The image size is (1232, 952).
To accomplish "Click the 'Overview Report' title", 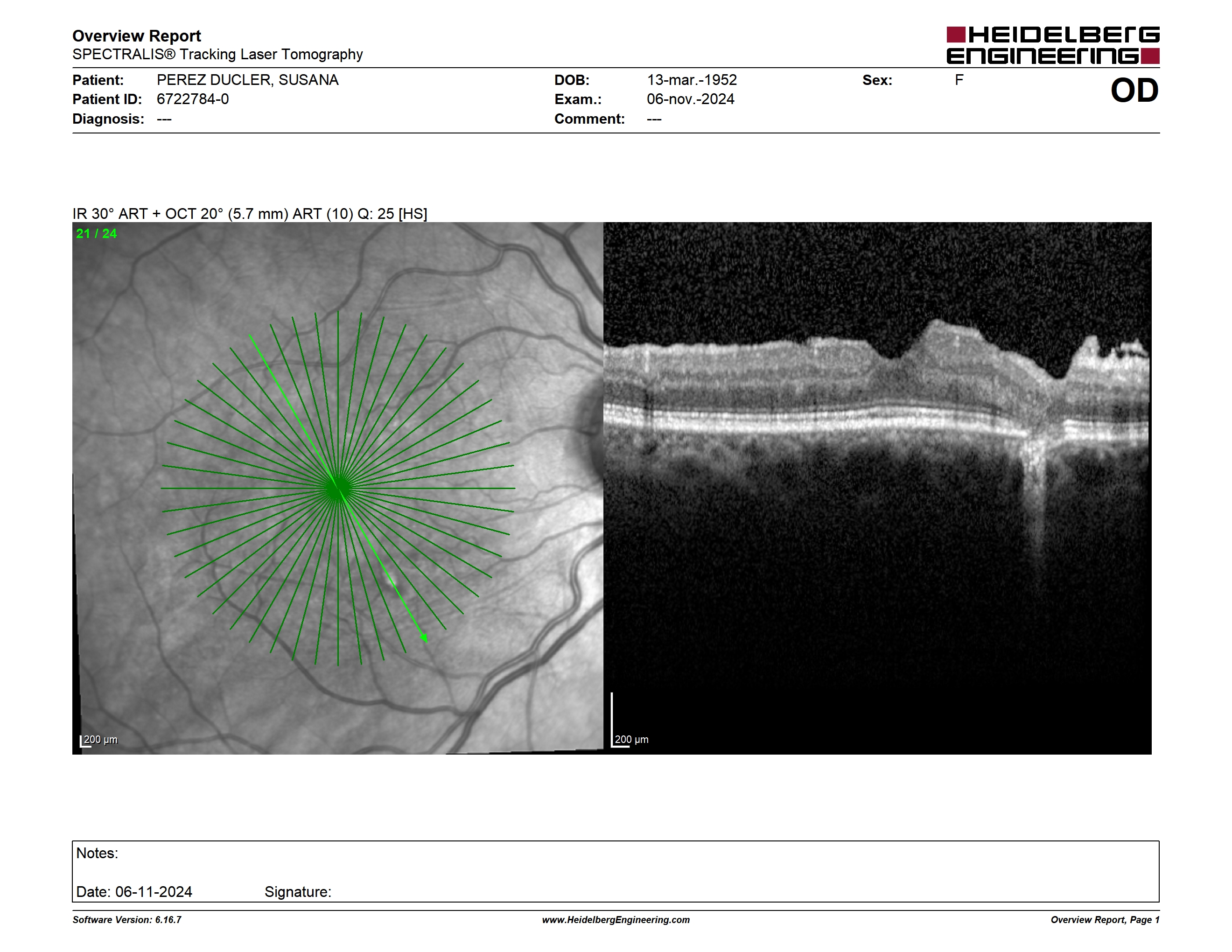I will click(137, 36).
